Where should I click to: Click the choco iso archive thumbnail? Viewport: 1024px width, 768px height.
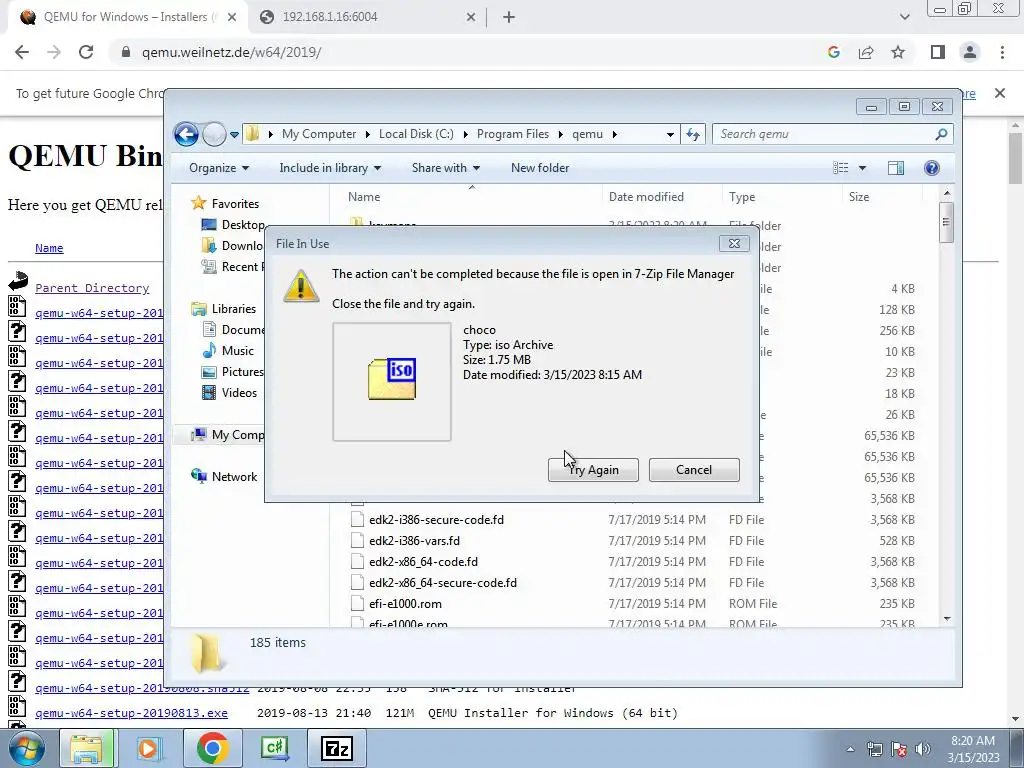click(x=392, y=381)
